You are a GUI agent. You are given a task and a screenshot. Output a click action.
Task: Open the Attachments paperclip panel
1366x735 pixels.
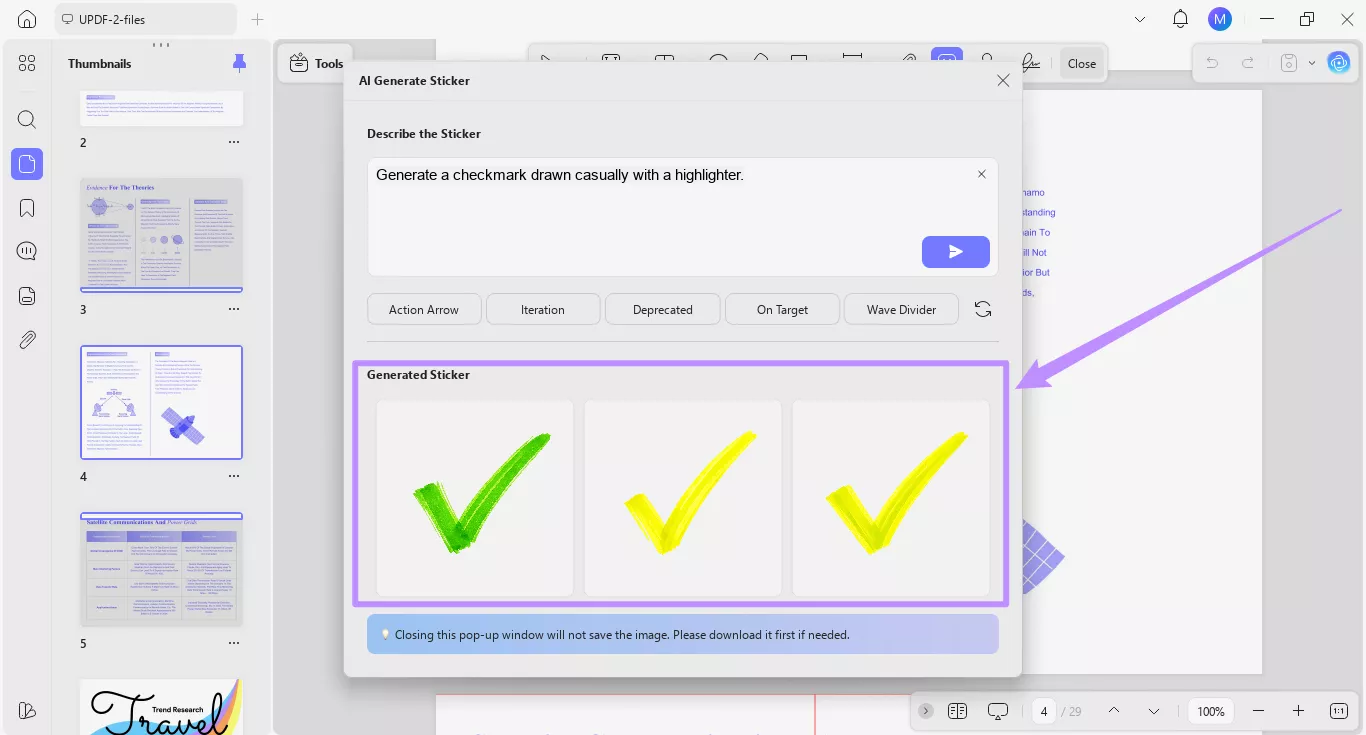[x=27, y=339]
